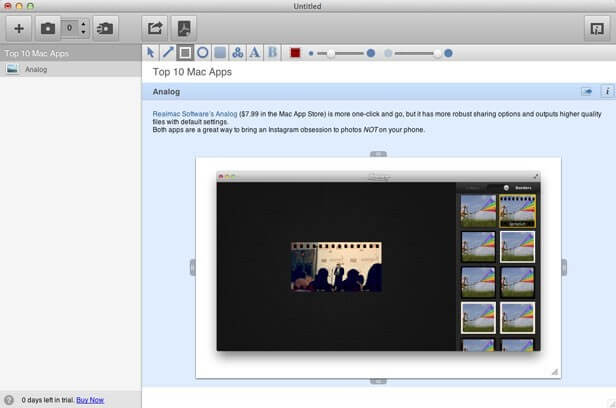This screenshot has height=408, width=616.
Task: Click the large blue dot after the thickness slider
Action: pyautogui.click(x=370, y=53)
